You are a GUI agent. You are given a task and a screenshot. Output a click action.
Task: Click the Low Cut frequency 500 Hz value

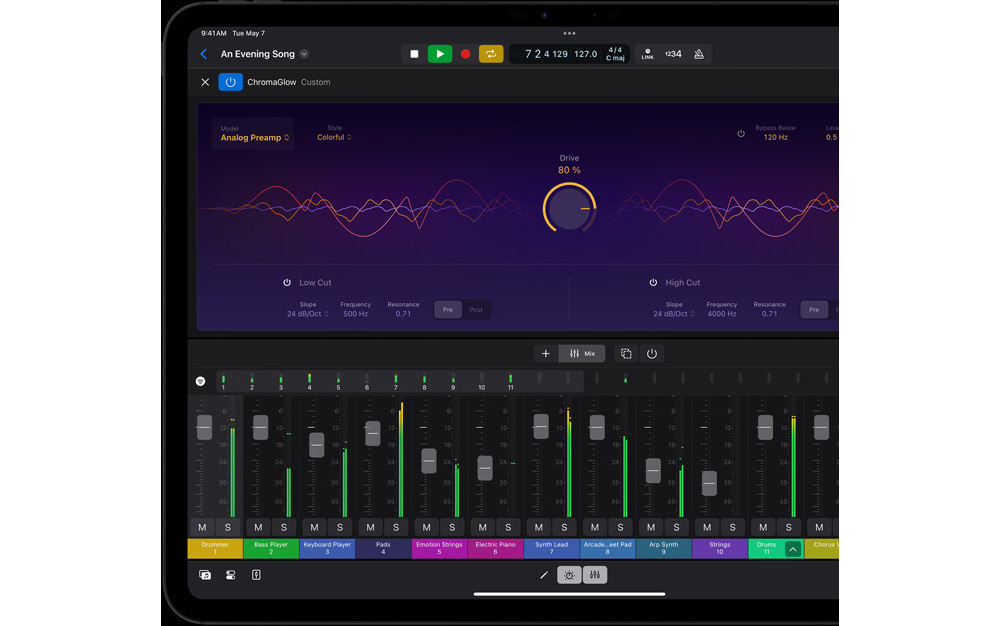point(355,314)
